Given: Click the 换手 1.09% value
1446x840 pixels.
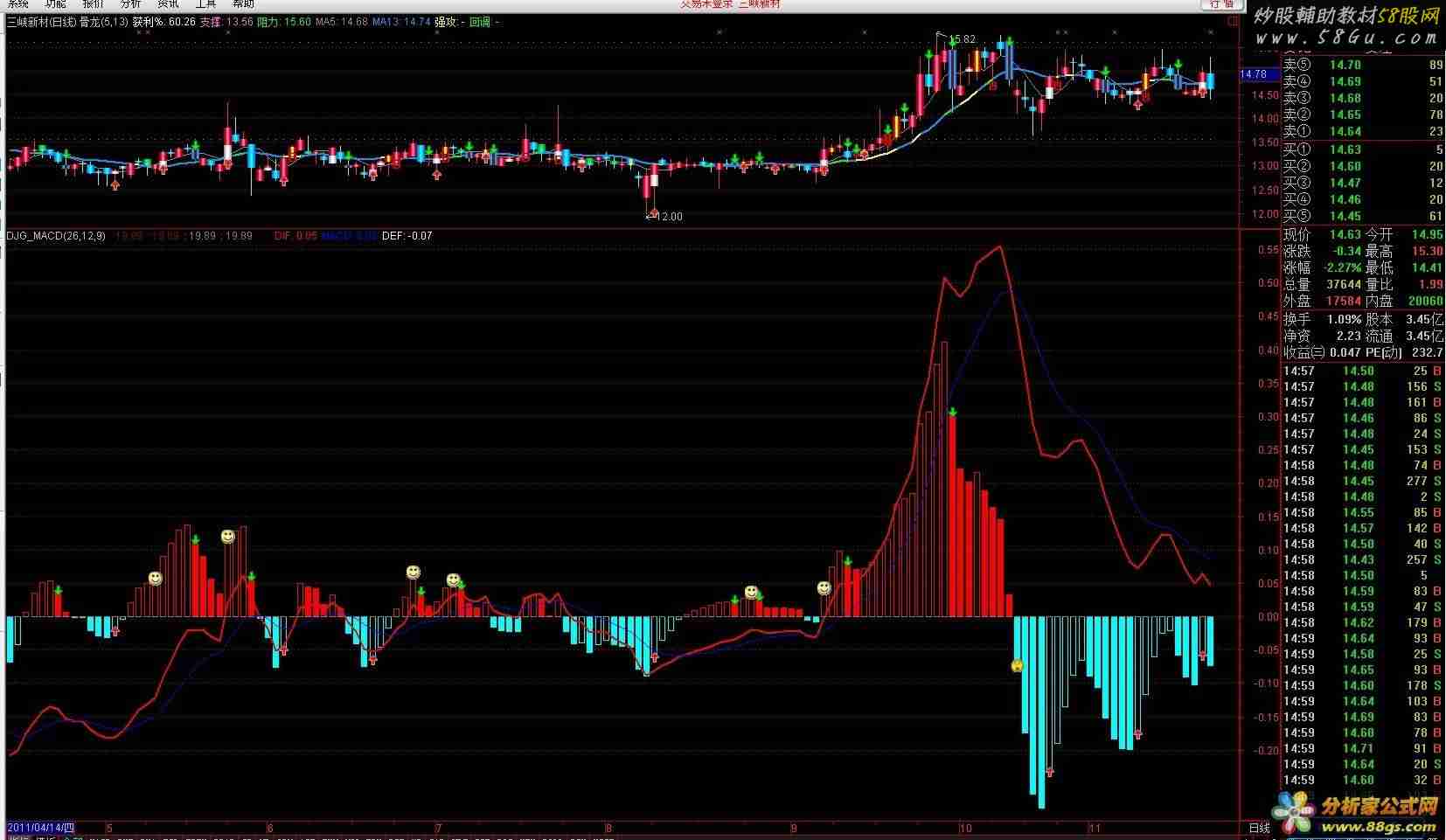Looking at the screenshot, I should click(1343, 320).
